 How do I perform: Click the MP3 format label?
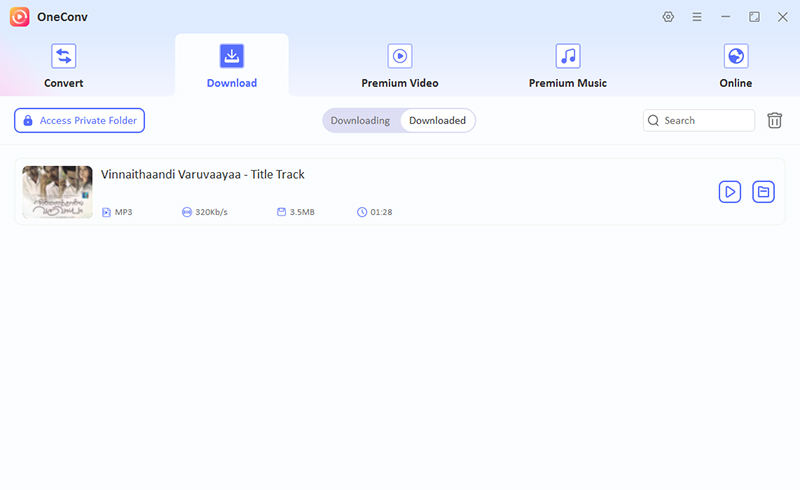123,212
